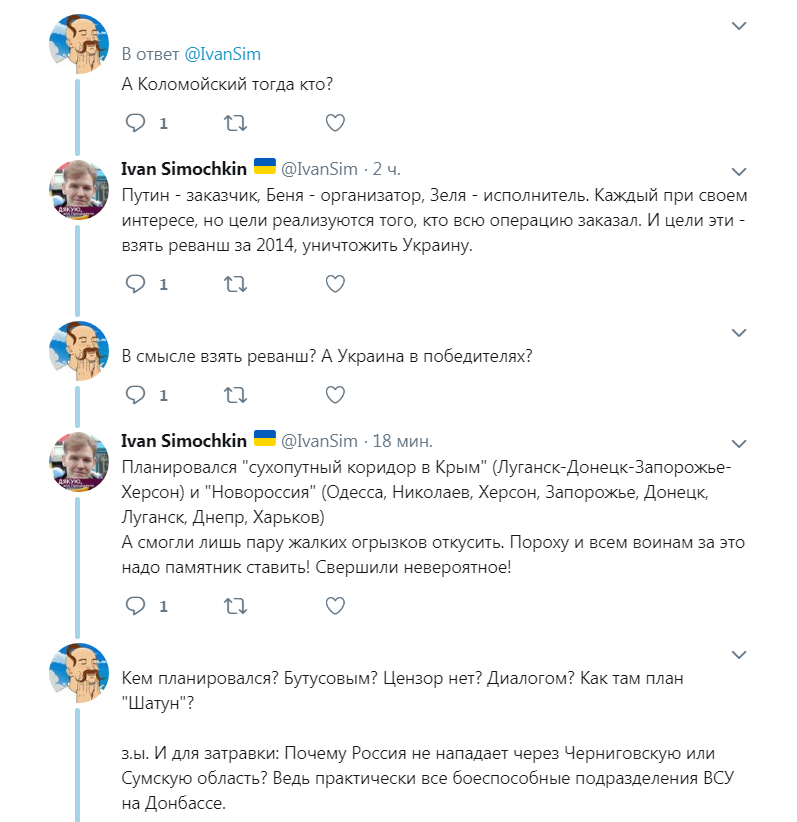The width and height of the screenshot is (797, 822).
Task: Reply to the tweet asking about Коломойский
Action: click(x=135, y=123)
